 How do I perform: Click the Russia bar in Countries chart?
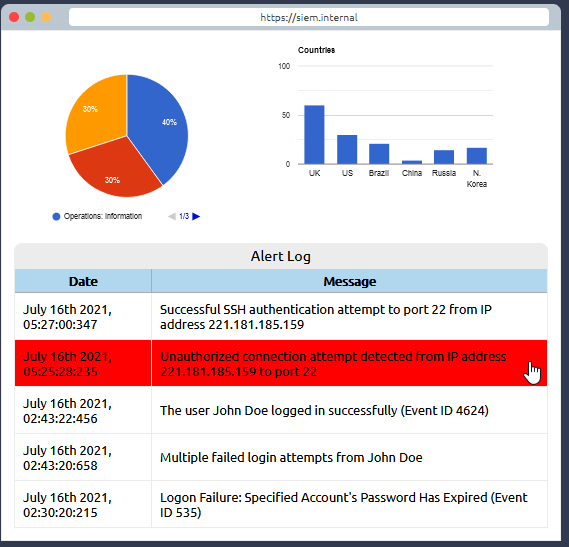tap(444, 157)
